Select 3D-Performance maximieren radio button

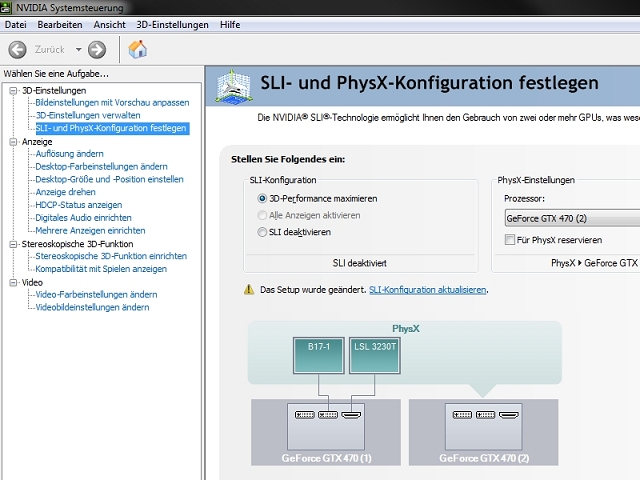click(262, 199)
